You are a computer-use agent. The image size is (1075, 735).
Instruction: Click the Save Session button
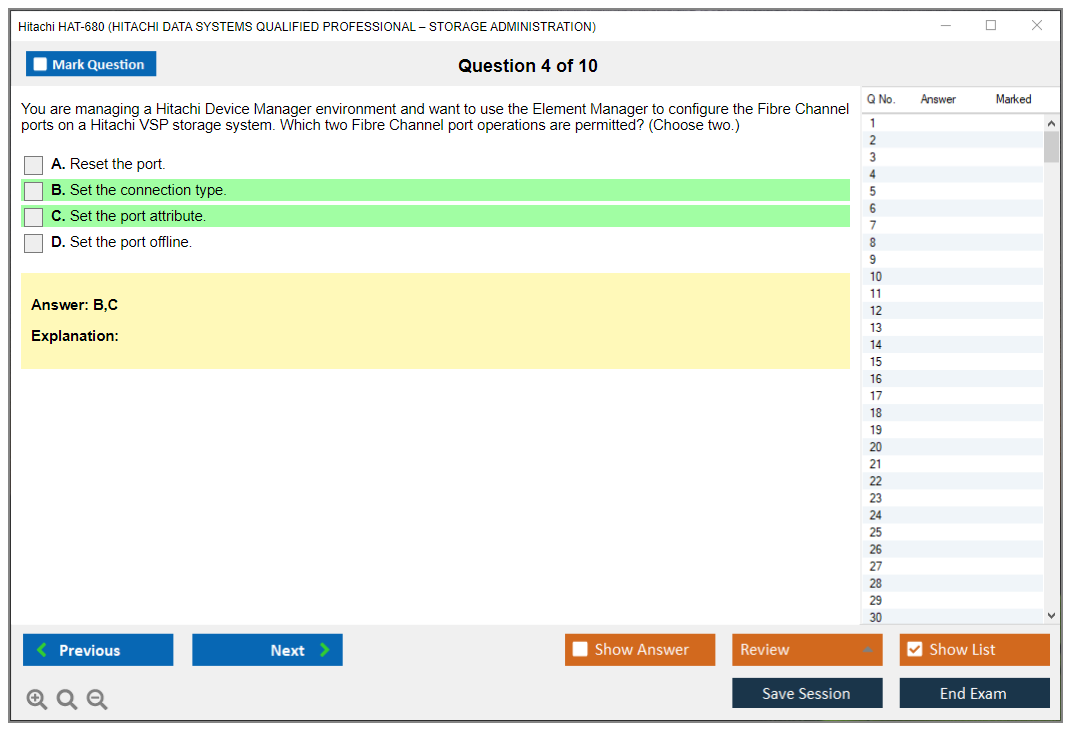[807, 693]
